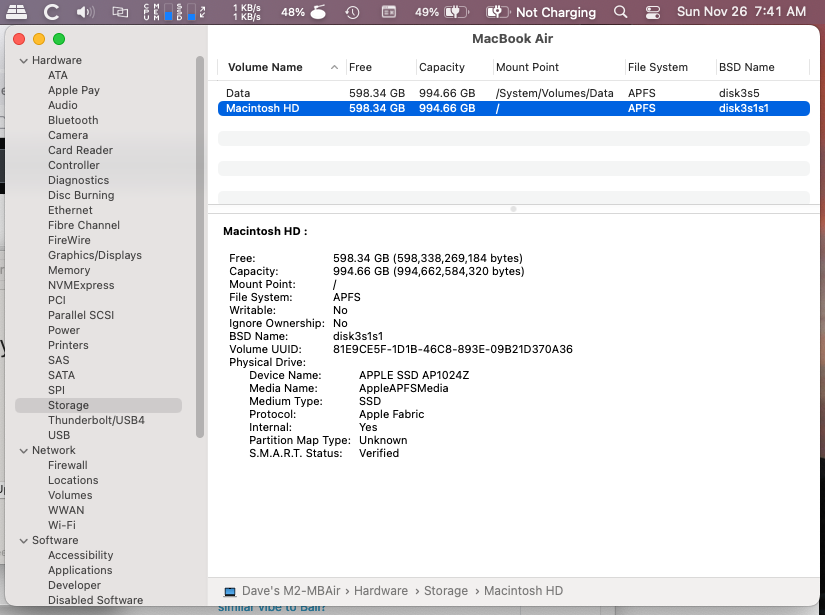Open Memory info in sidebar

69,270
